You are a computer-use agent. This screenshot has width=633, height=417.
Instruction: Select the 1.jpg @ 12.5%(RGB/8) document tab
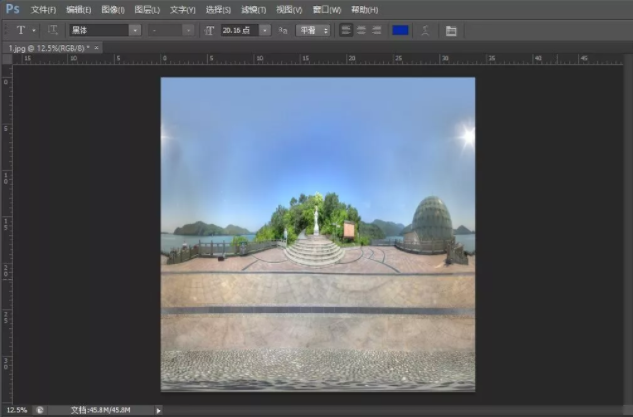pyautogui.click(x=49, y=48)
